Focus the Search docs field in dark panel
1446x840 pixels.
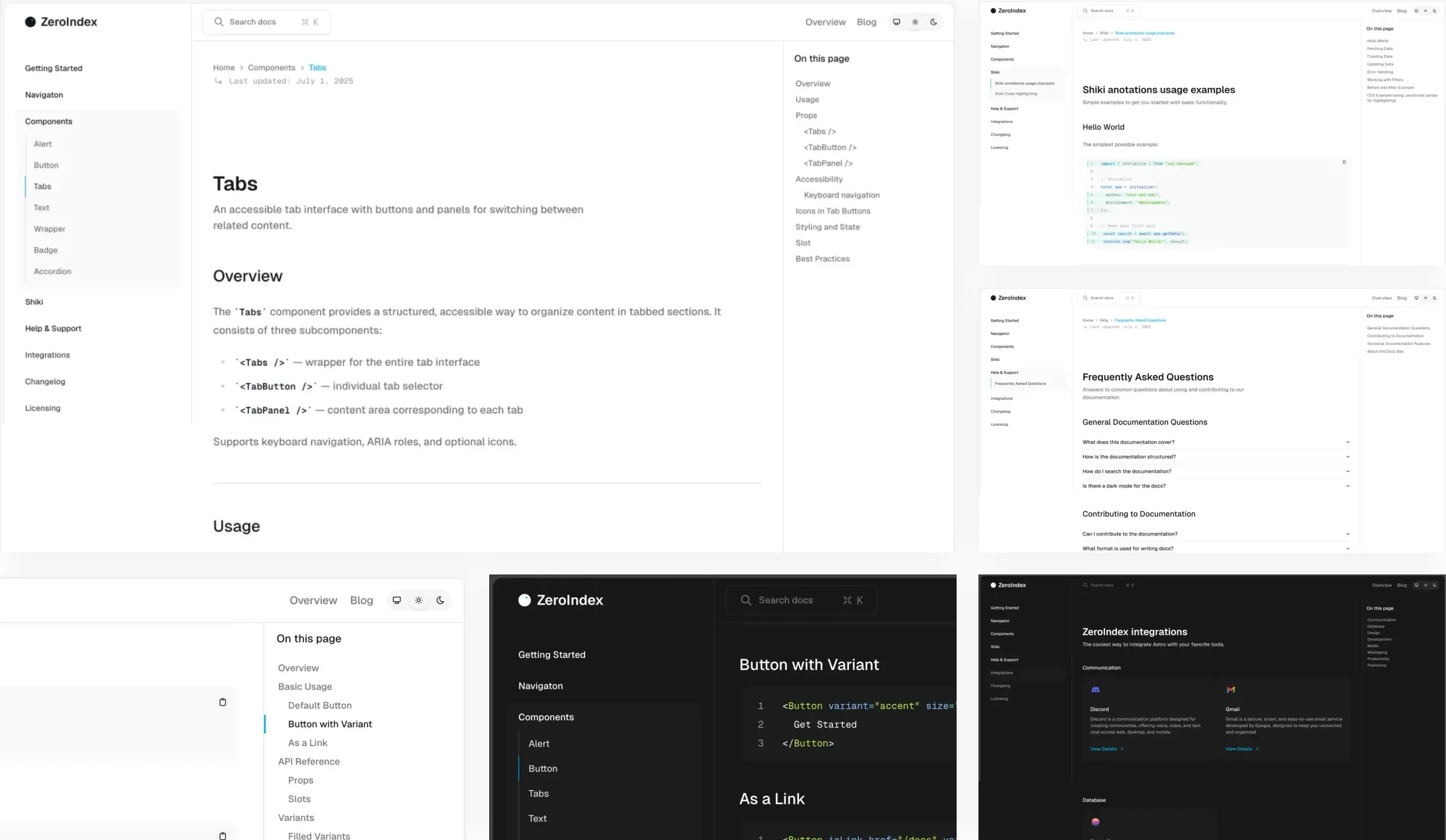tap(801, 600)
